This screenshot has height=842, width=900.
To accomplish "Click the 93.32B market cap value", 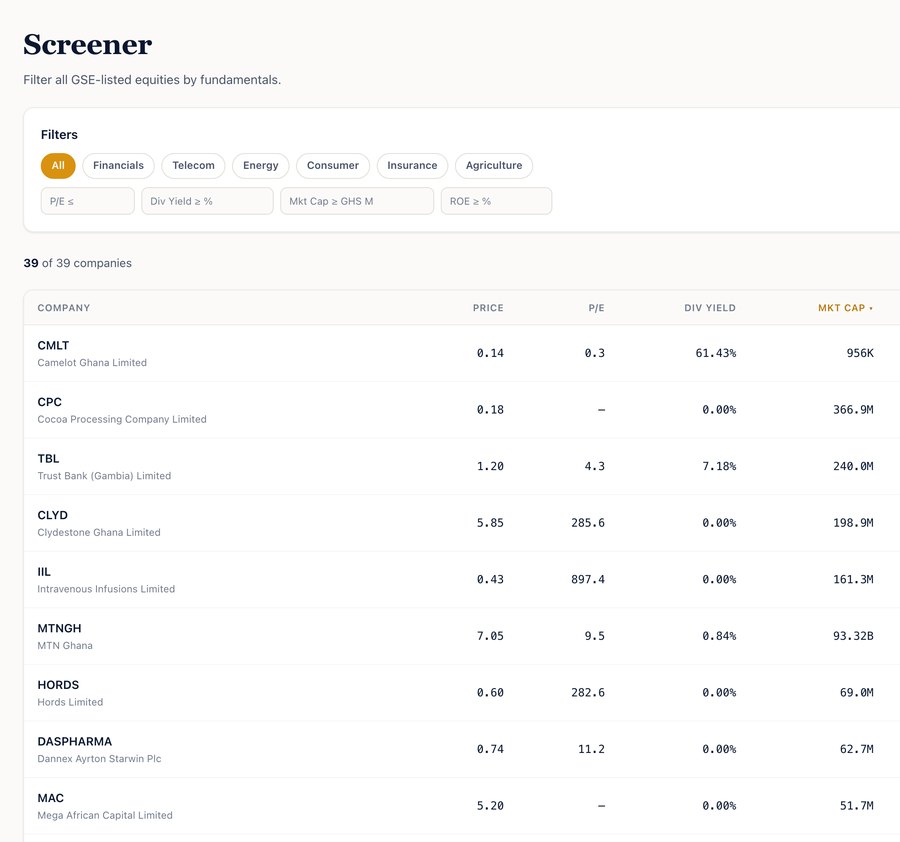I will tap(853, 636).
